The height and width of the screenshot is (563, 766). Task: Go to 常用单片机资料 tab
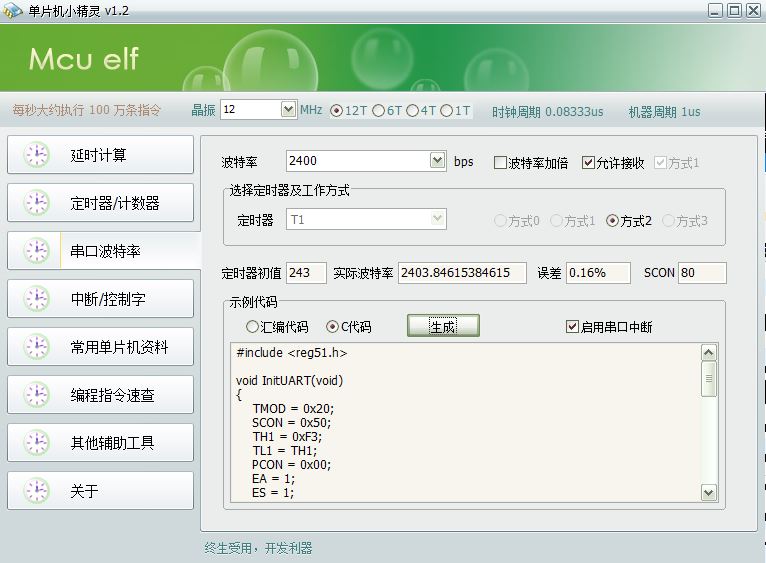(x=100, y=346)
